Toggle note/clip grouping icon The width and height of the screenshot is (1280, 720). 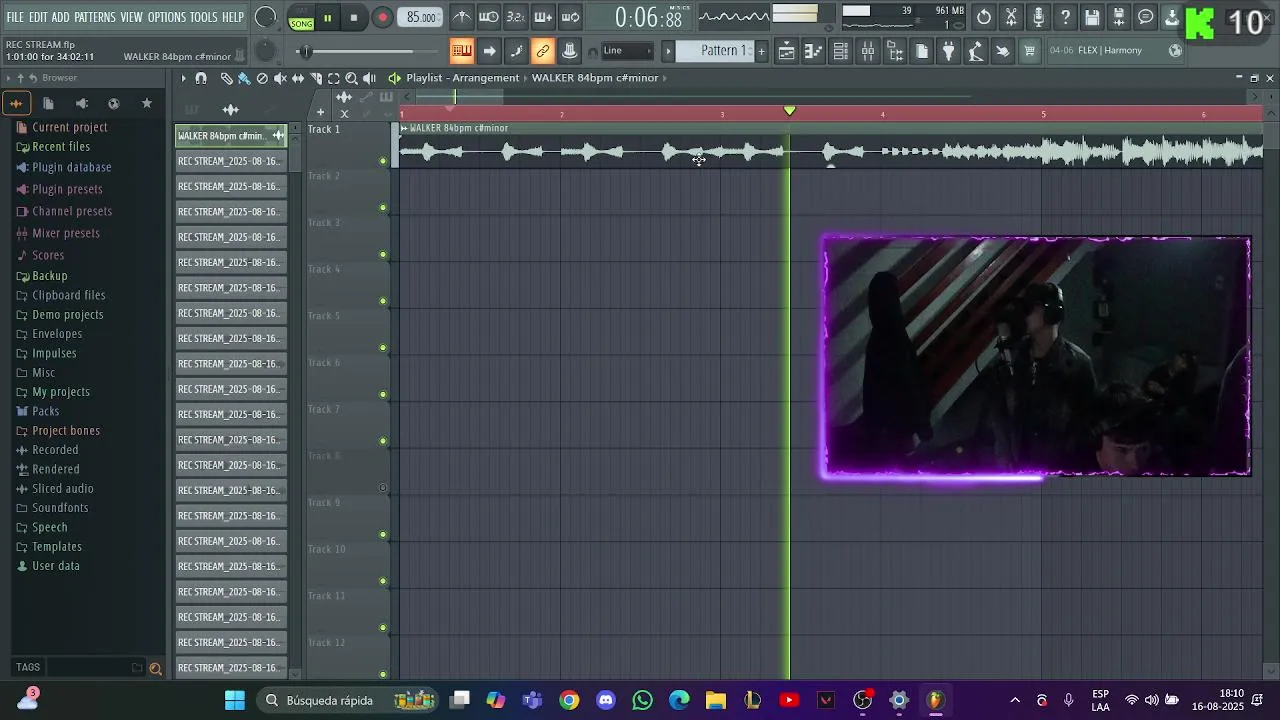(516, 51)
